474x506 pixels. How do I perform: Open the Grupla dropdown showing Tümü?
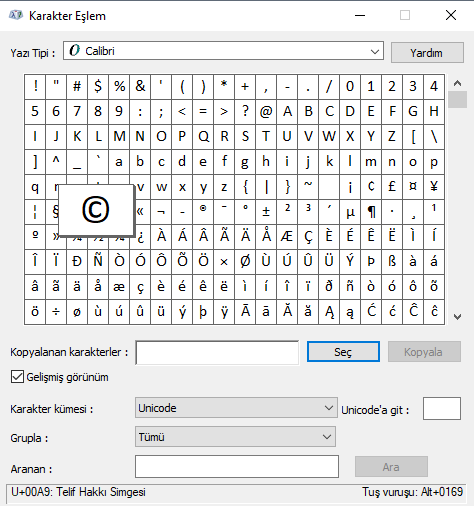click(235, 437)
